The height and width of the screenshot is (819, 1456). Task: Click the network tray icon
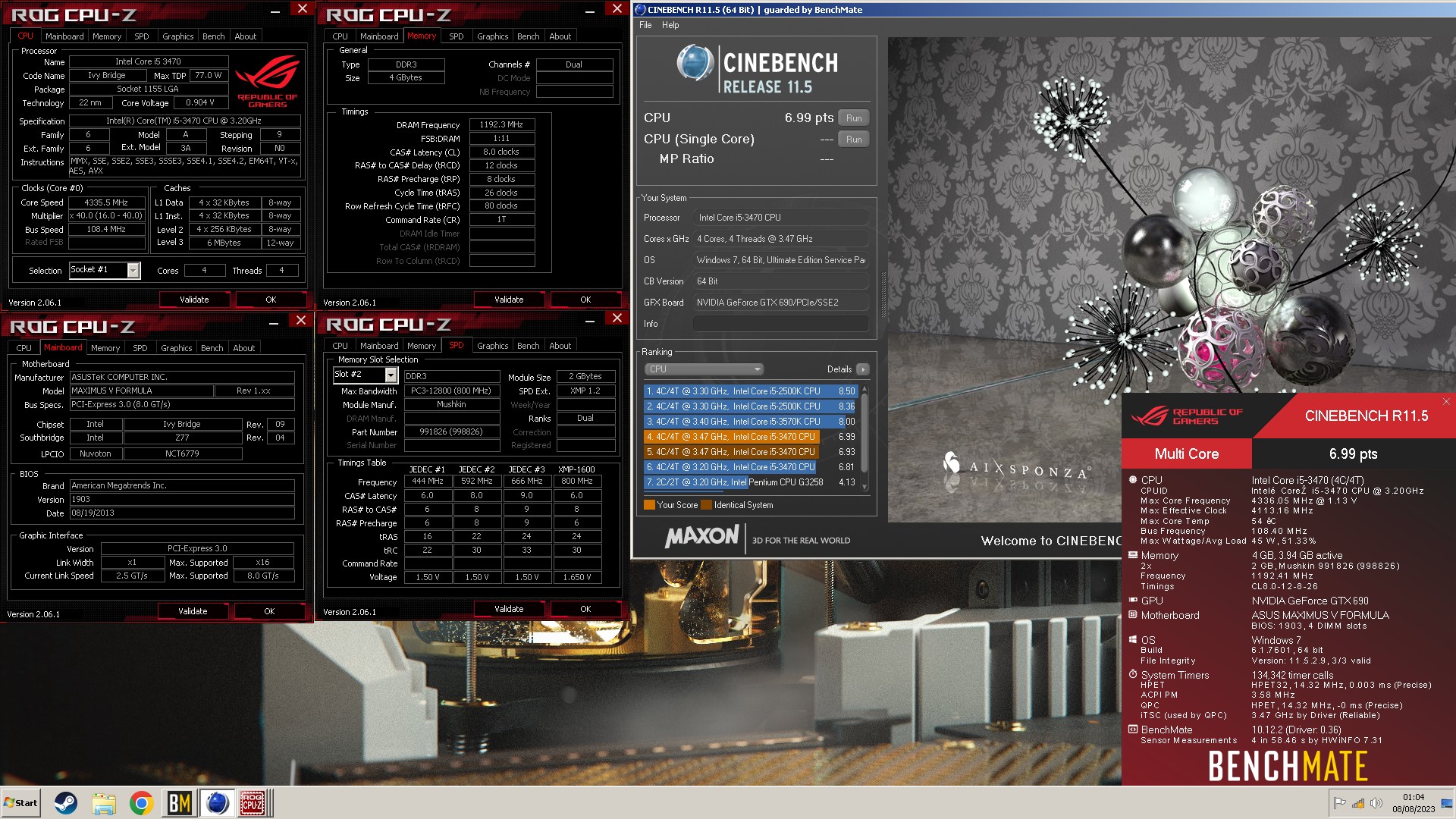tap(1358, 803)
